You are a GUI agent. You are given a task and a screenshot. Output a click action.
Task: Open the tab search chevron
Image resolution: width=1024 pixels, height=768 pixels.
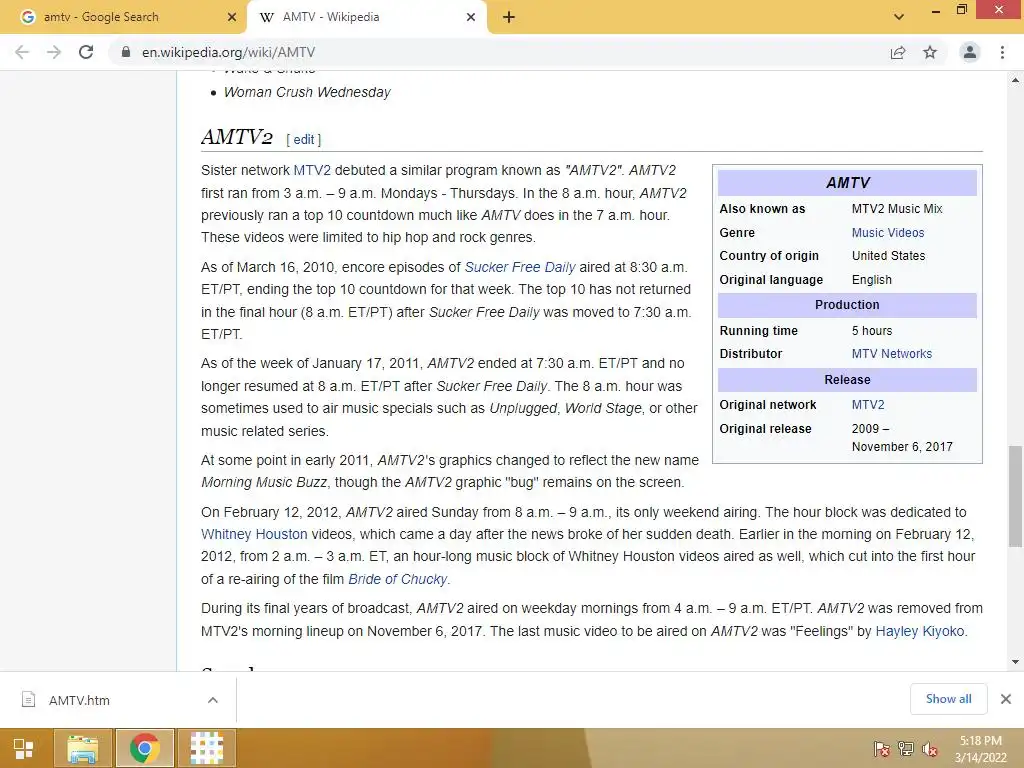coord(899,17)
